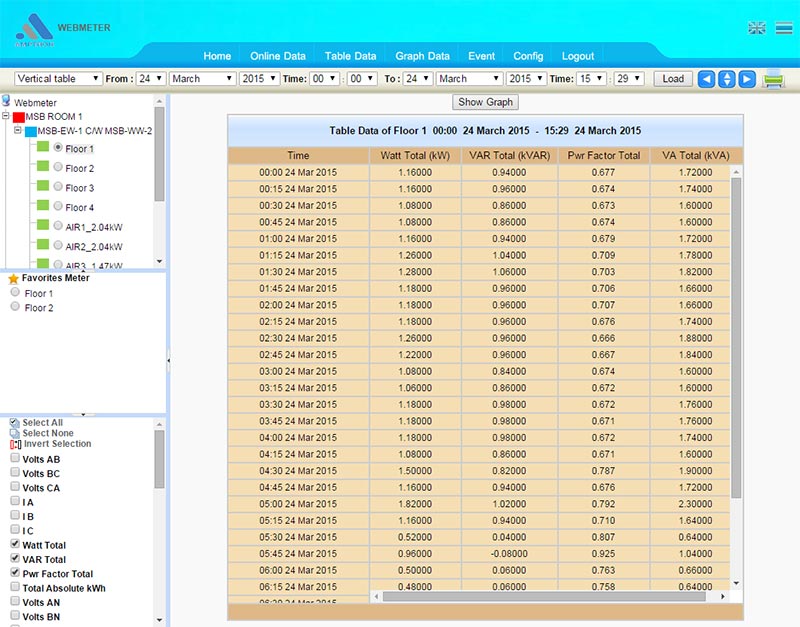The width and height of the screenshot is (800, 627).
Task: Open the From year dropdown
Action: 259,79
